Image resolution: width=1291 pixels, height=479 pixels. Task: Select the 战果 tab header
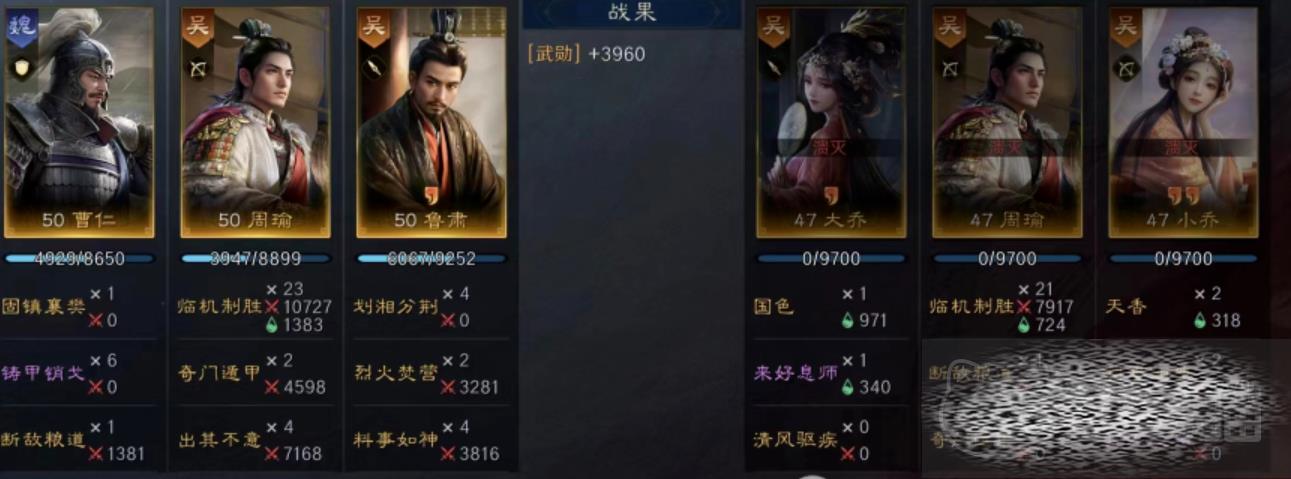coord(632,13)
